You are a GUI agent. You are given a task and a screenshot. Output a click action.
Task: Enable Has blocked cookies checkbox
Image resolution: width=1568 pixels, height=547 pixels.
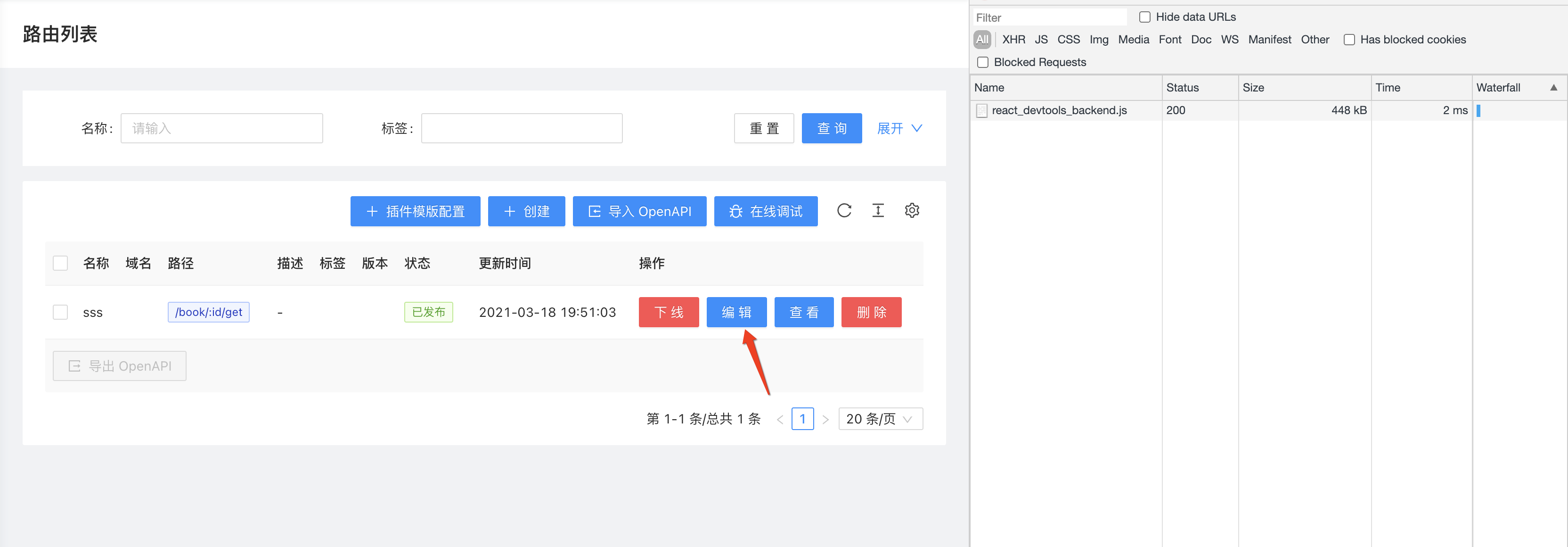[1349, 40]
